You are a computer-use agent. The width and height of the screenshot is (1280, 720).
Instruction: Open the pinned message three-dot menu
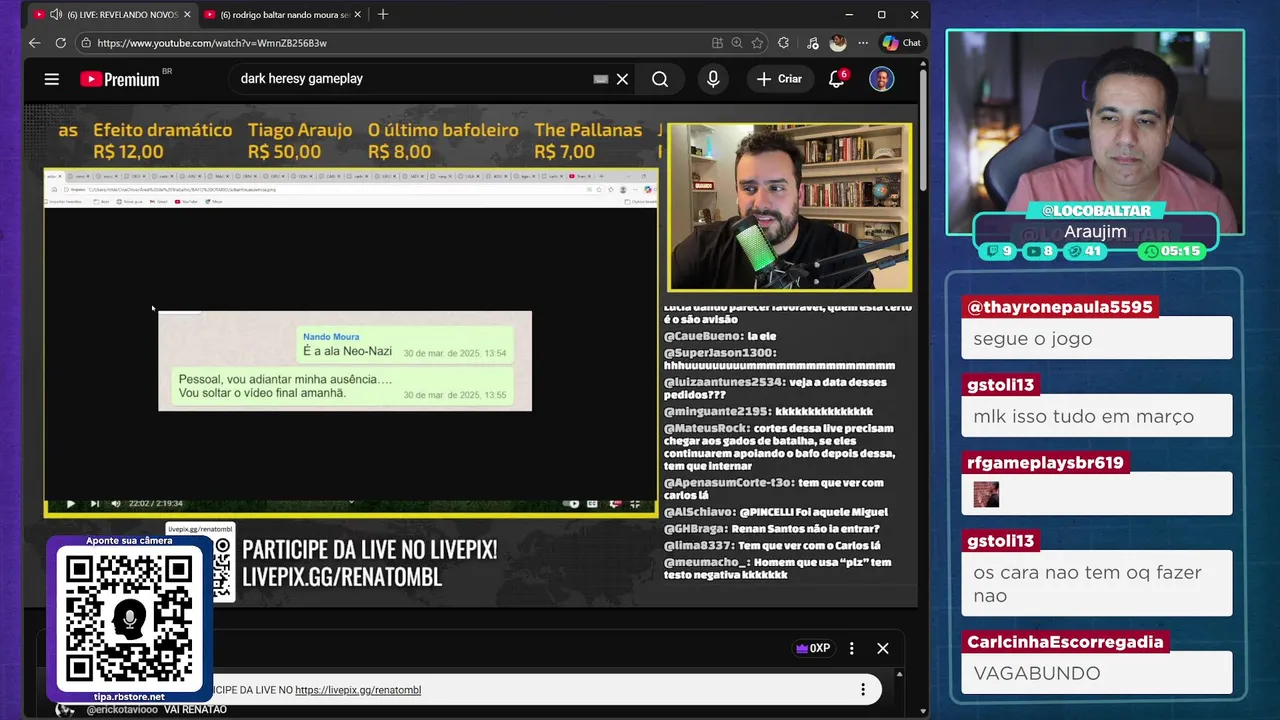point(863,689)
